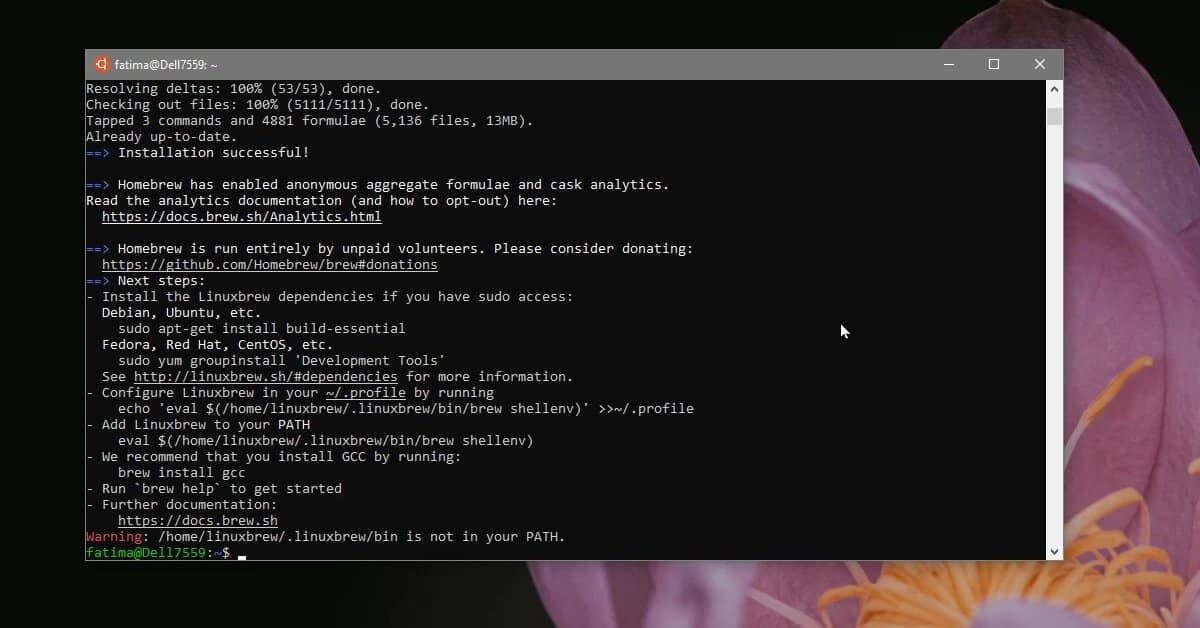The image size is (1200, 628).
Task: Open the docs.brew.sh documentation link
Action: (198, 520)
